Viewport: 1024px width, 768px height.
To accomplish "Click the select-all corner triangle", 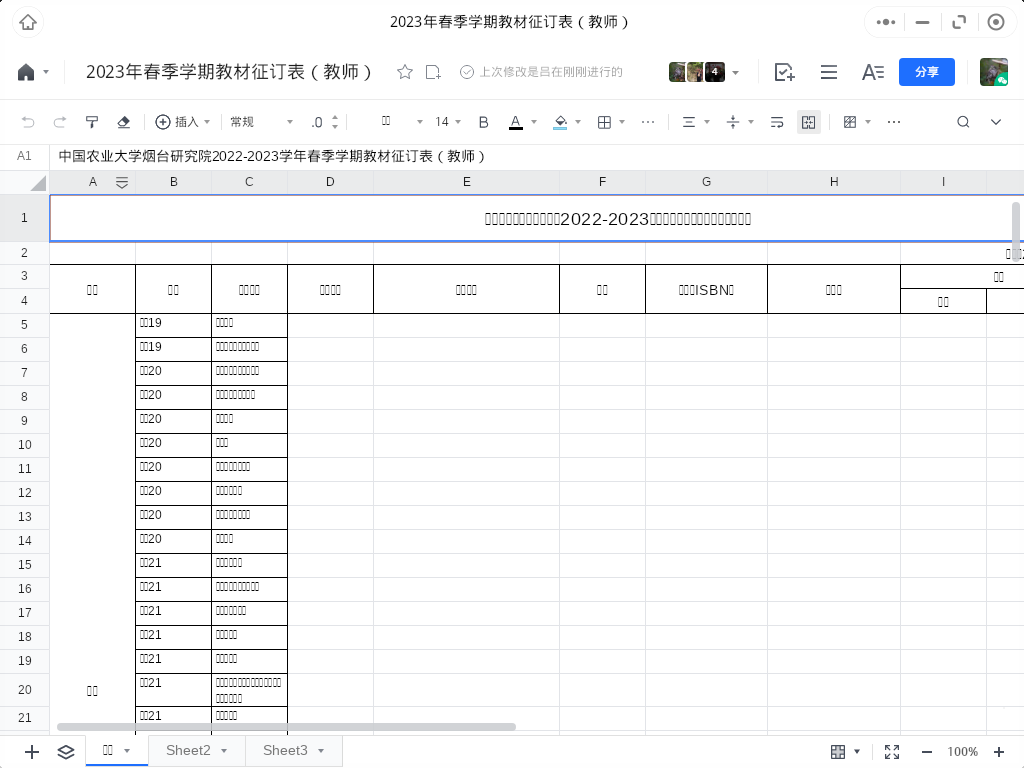I will [x=39, y=183].
